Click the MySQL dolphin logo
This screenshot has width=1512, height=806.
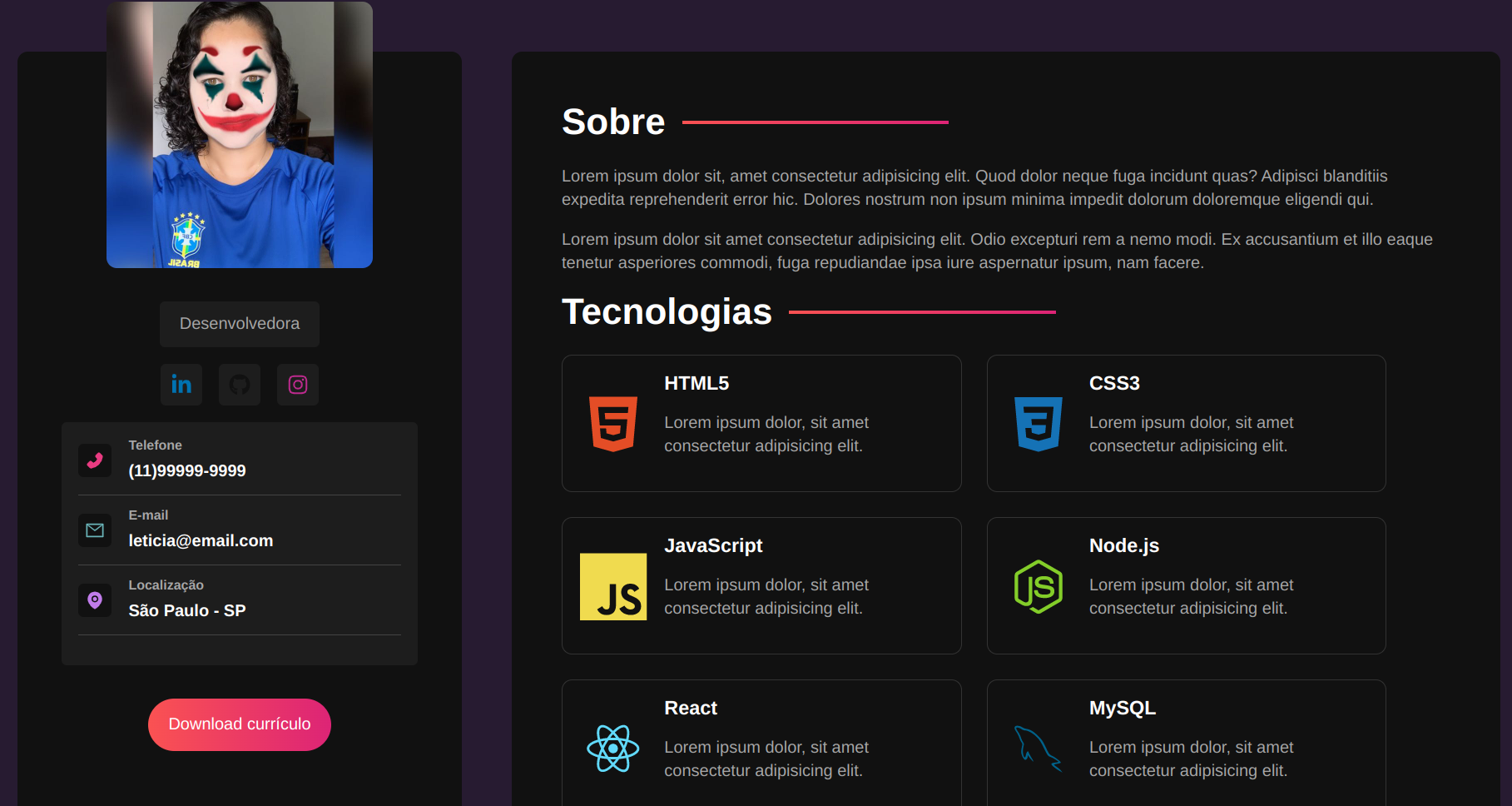point(1039,749)
